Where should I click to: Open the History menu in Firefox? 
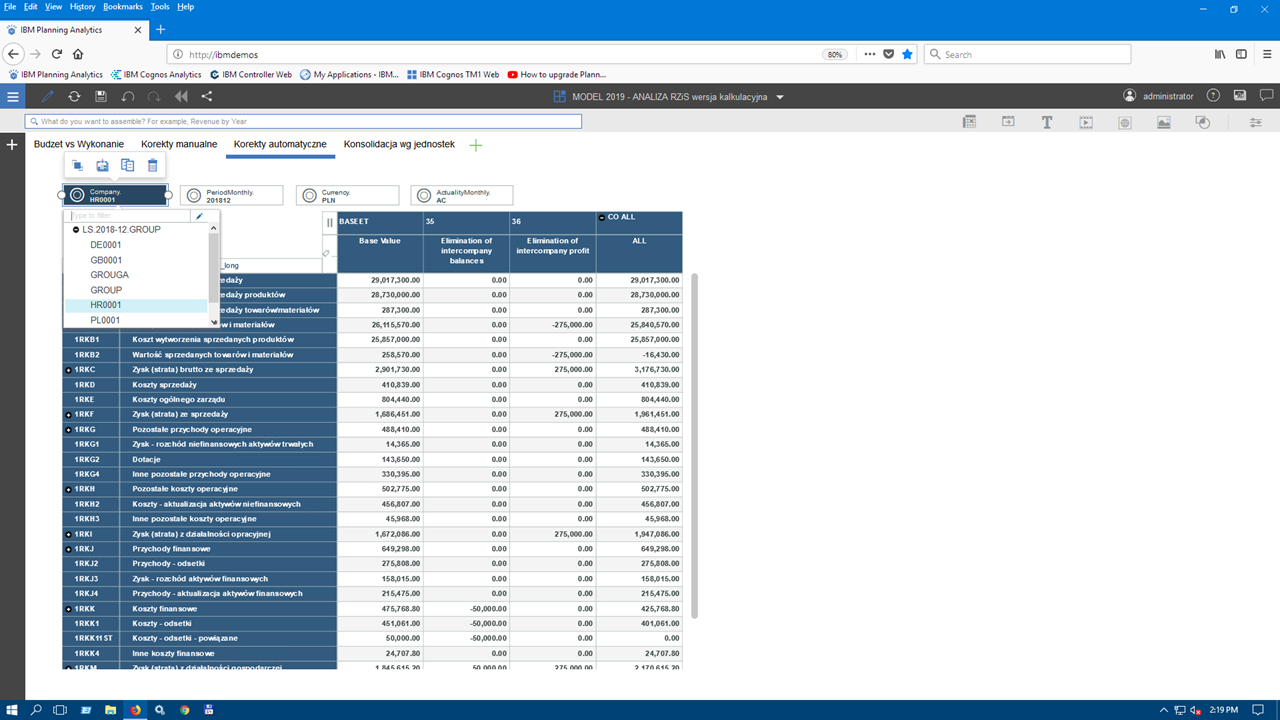pyautogui.click(x=83, y=6)
